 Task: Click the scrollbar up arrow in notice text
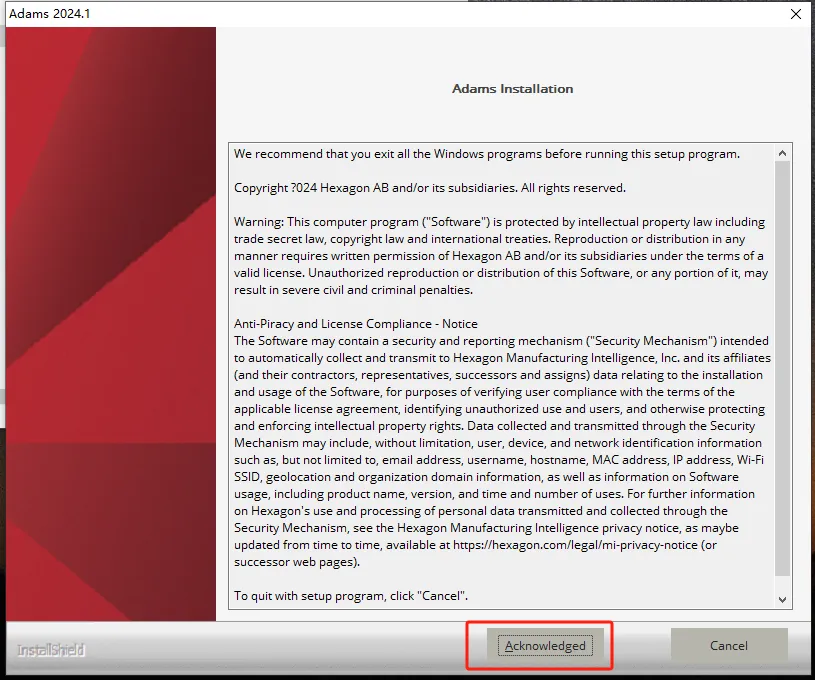click(x=782, y=153)
